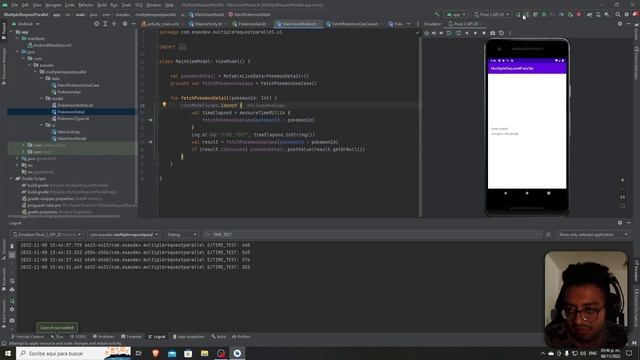Click the Windows taskbar search box
The height and width of the screenshot is (360, 640).
(73, 353)
